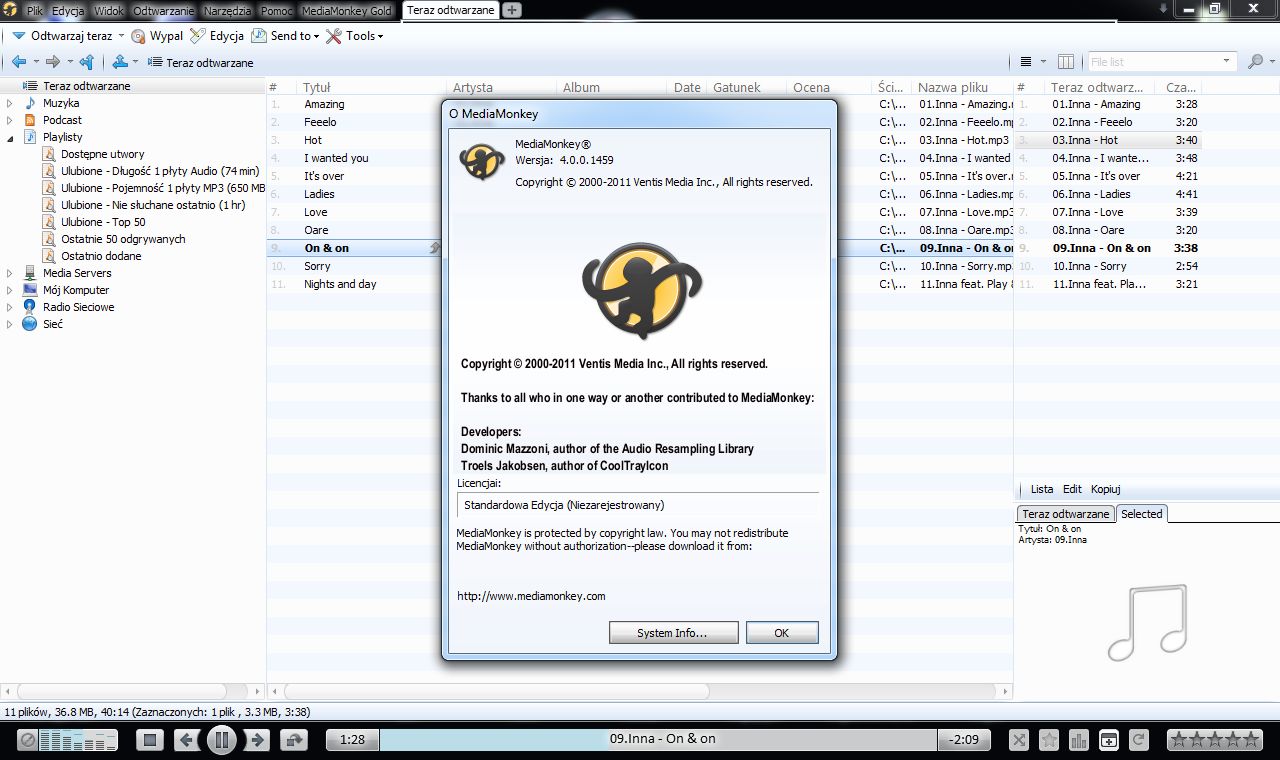Screen dimensions: 1280x760
Task: Toggle the Auto-DJ star icon
Action: coord(1049,740)
